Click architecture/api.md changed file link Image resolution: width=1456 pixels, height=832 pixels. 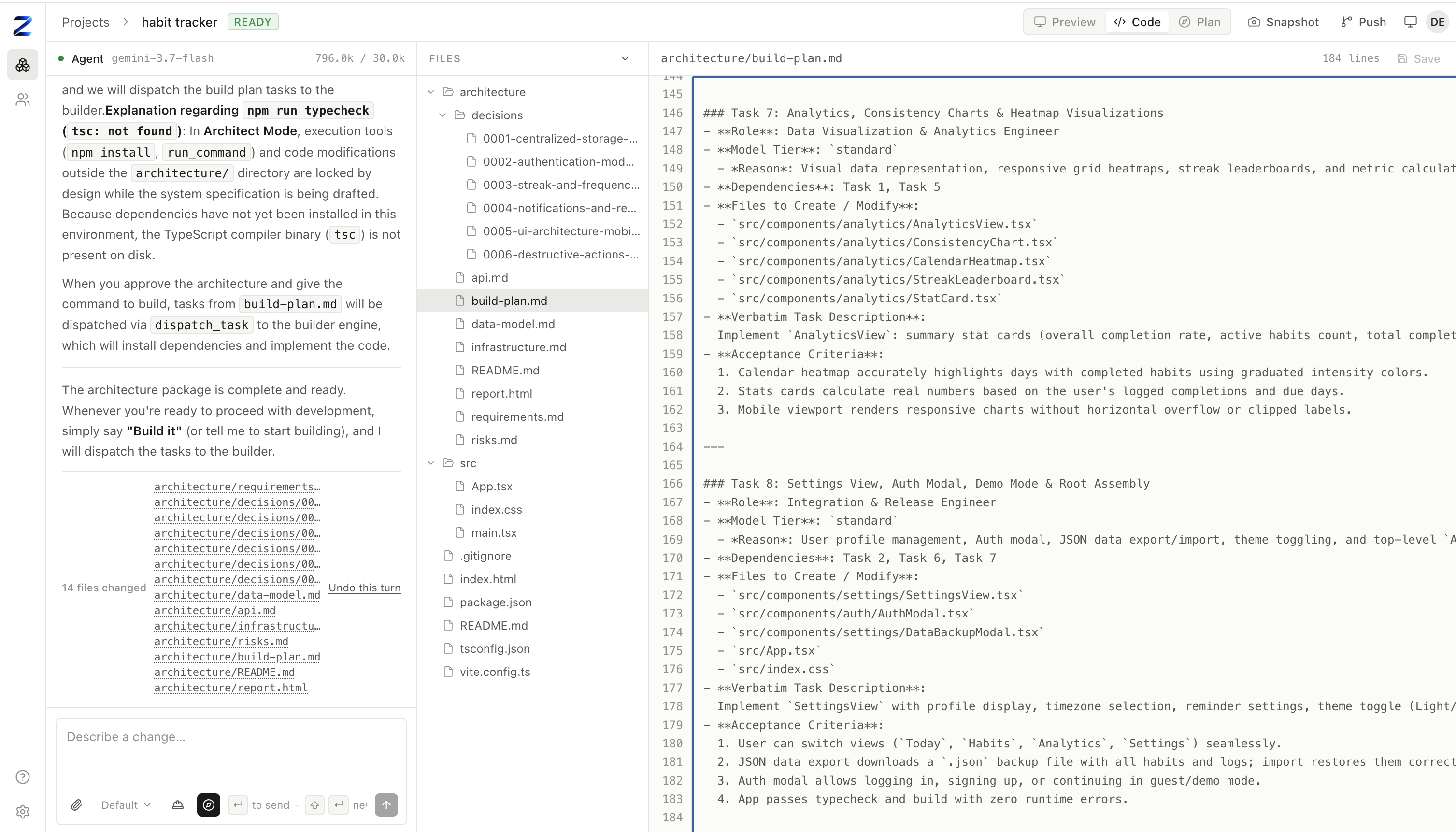[x=215, y=610]
